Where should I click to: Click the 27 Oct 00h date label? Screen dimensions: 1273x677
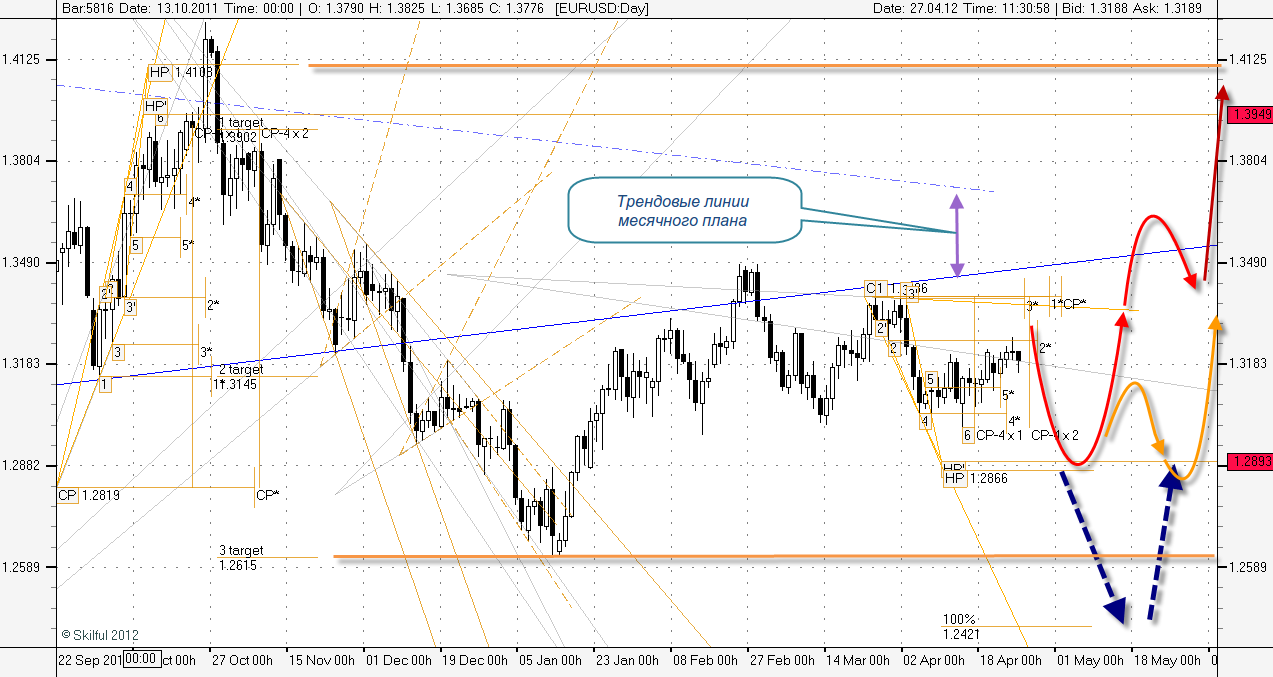pyautogui.click(x=240, y=660)
